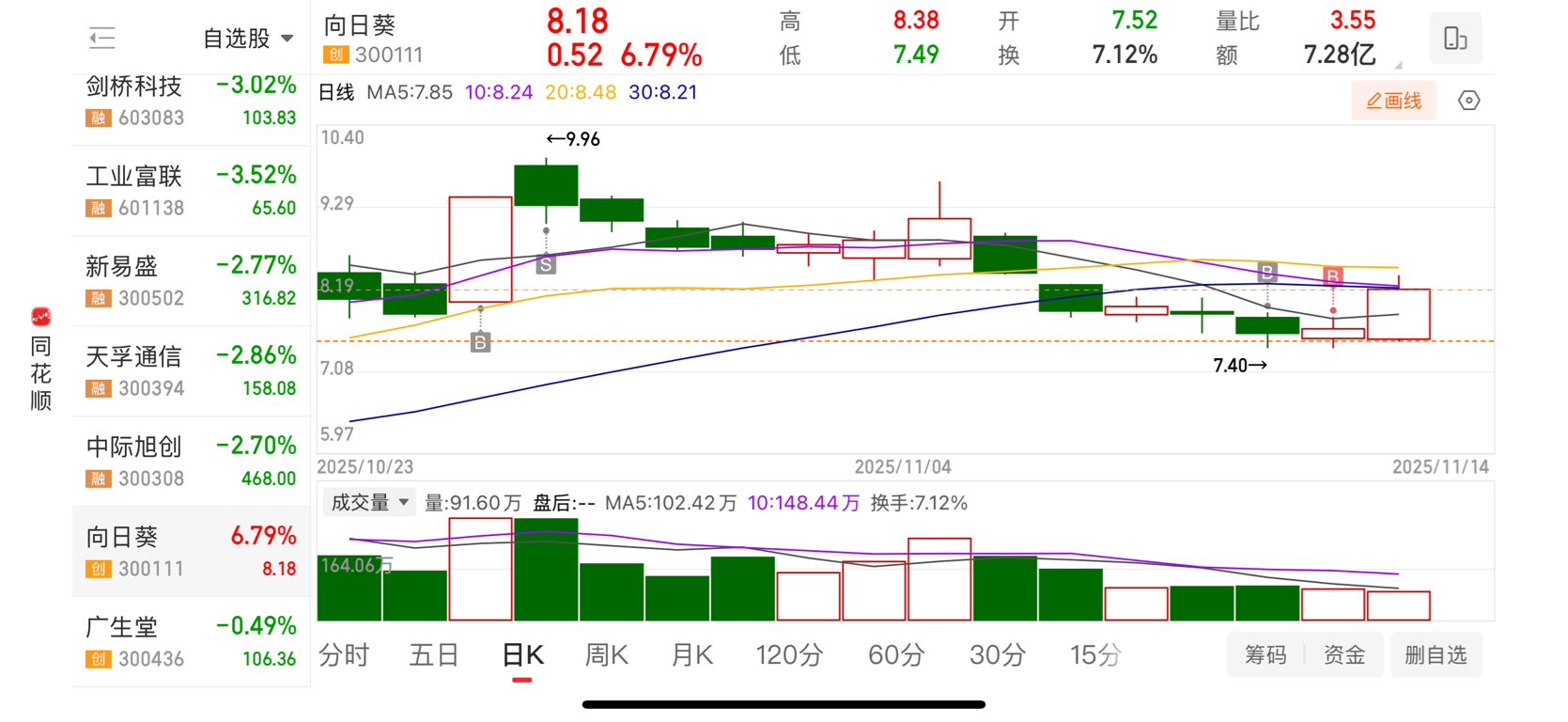The height and width of the screenshot is (722, 1568).
Task: Open the 资金 capital flow view
Action: coord(1344,655)
